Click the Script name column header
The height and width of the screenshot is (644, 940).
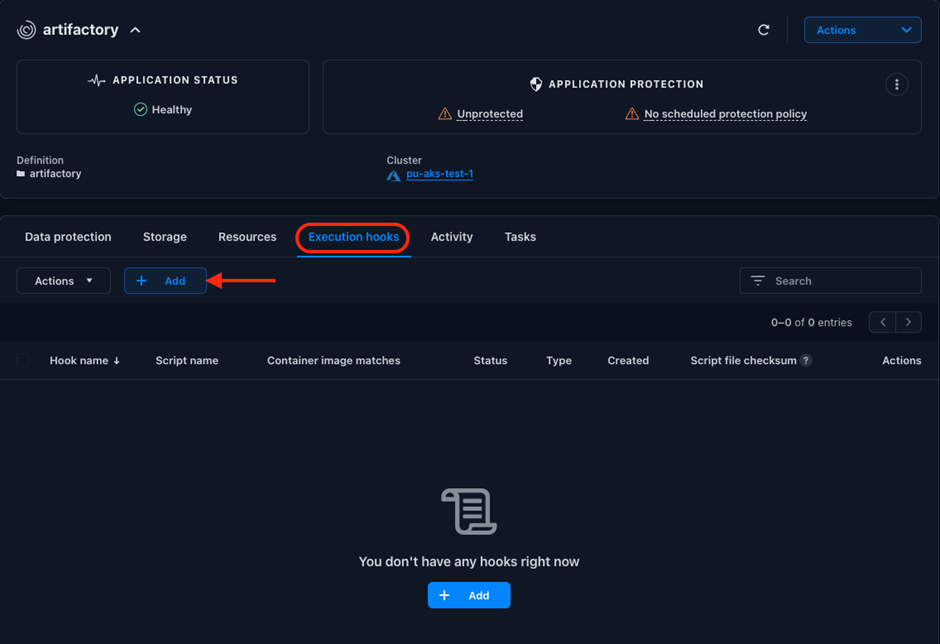pos(187,360)
